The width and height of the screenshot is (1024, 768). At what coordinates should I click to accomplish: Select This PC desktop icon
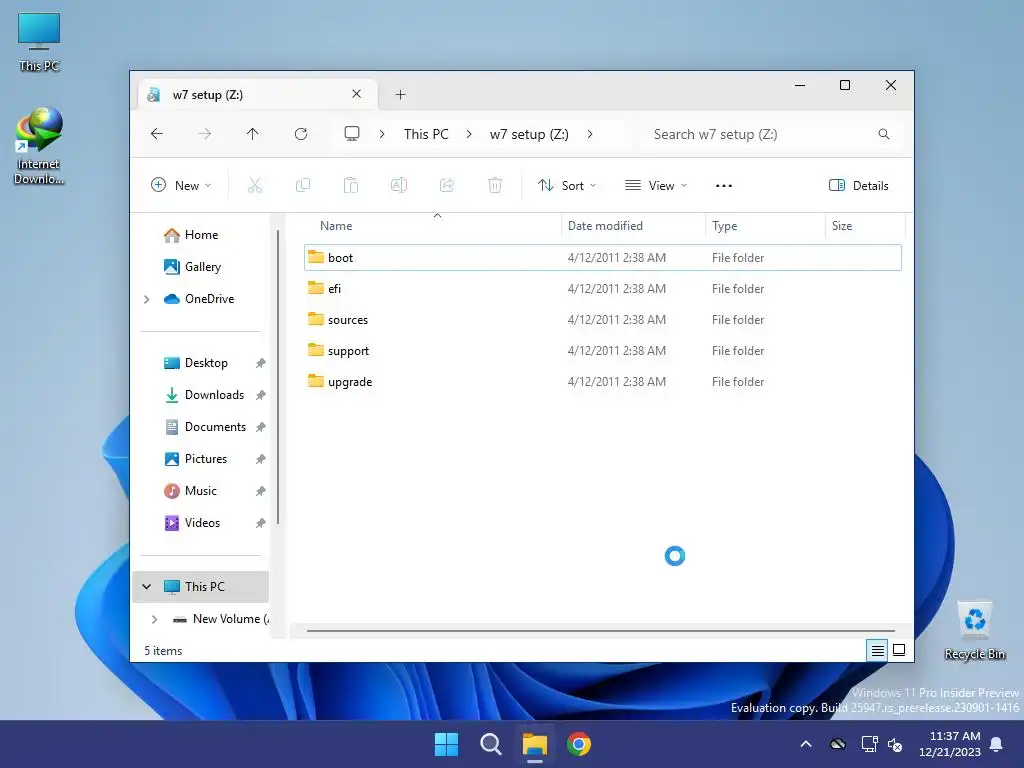point(39,41)
